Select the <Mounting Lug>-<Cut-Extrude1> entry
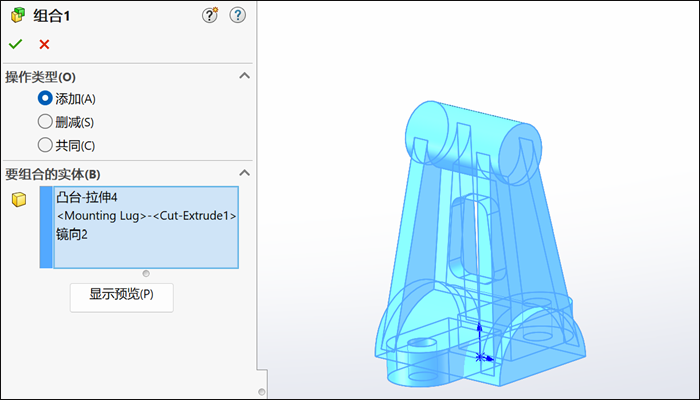This screenshot has height=400, width=700. coord(146,216)
